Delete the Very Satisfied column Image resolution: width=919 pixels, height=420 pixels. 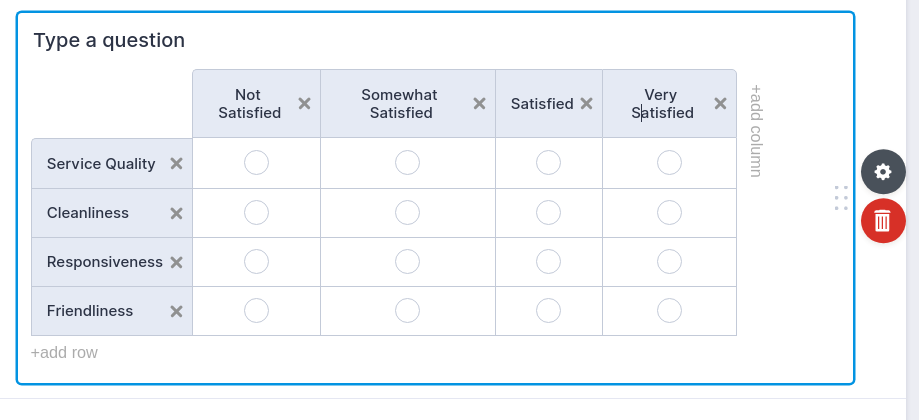720,103
